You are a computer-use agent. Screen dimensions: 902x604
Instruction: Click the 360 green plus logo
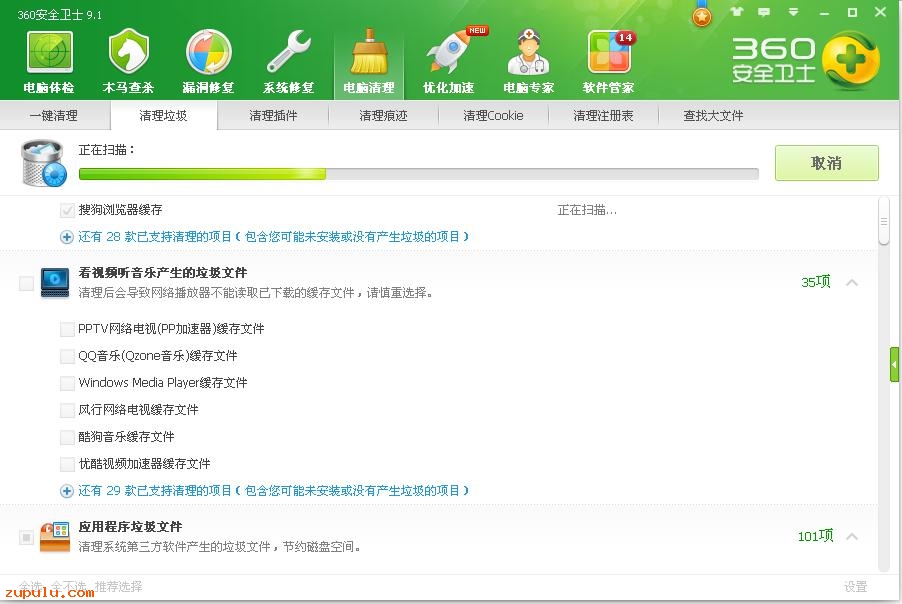click(850, 61)
